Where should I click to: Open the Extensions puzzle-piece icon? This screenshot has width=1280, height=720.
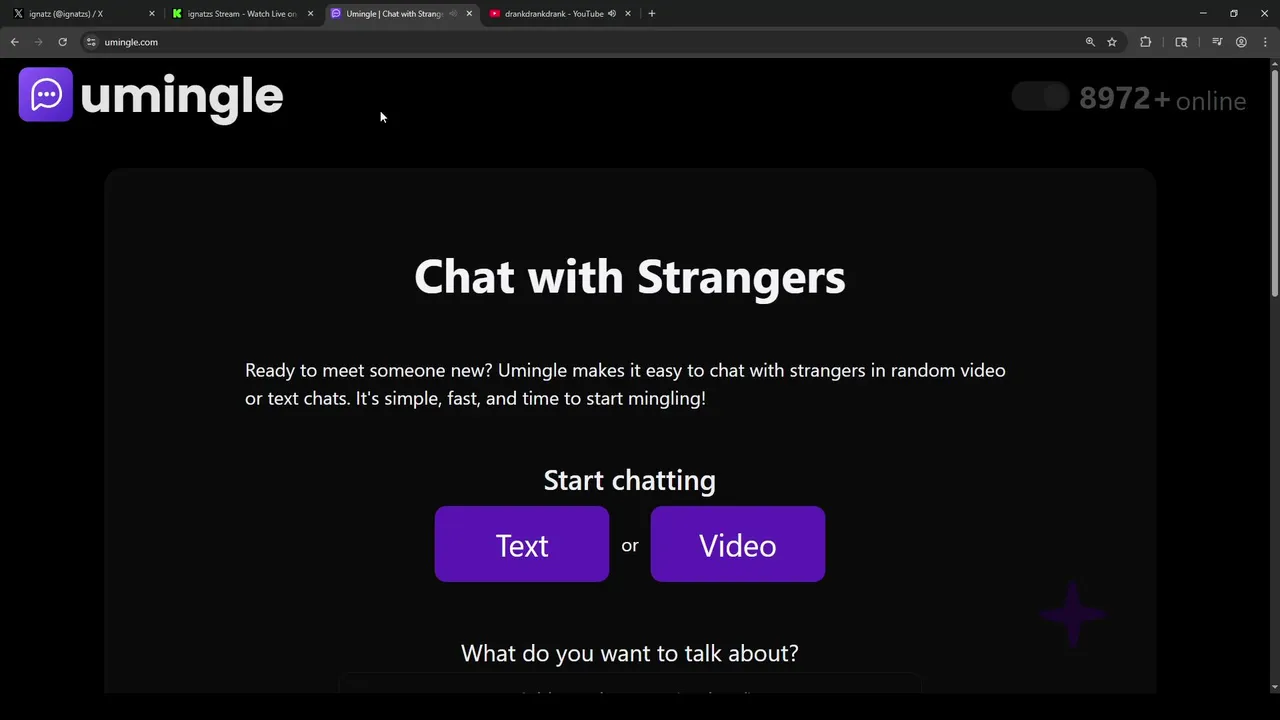click(1146, 42)
